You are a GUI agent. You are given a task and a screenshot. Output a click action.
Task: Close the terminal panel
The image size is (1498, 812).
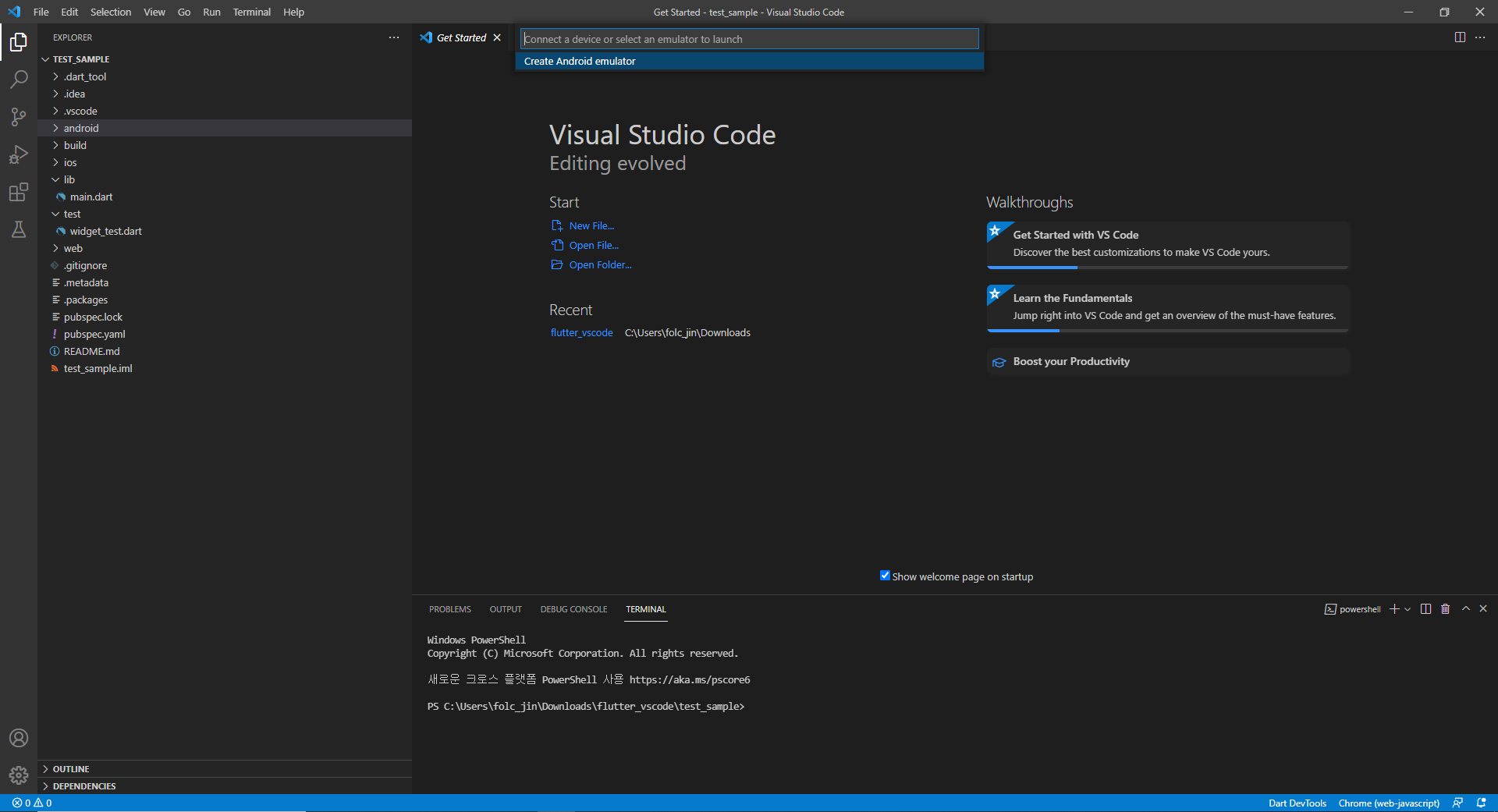(1483, 608)
